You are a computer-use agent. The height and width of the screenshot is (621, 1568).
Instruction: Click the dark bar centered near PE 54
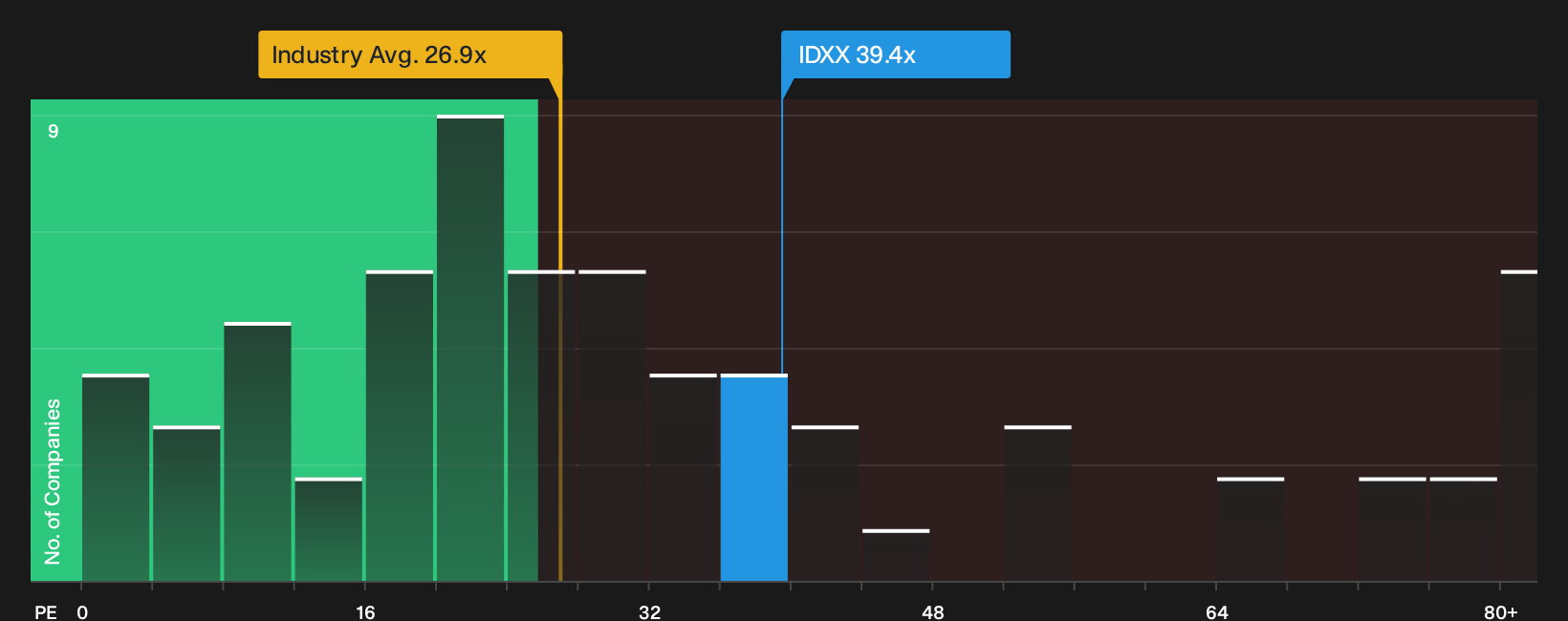coord(1038,503)
